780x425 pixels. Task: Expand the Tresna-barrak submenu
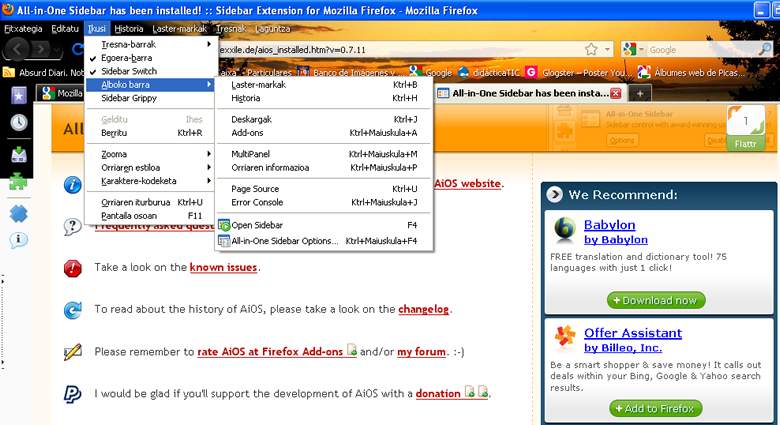click(152, 44)
